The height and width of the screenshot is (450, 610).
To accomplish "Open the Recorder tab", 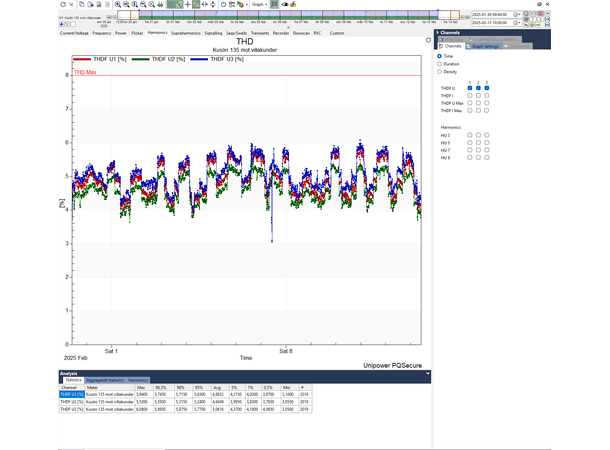I will (281, 33).
